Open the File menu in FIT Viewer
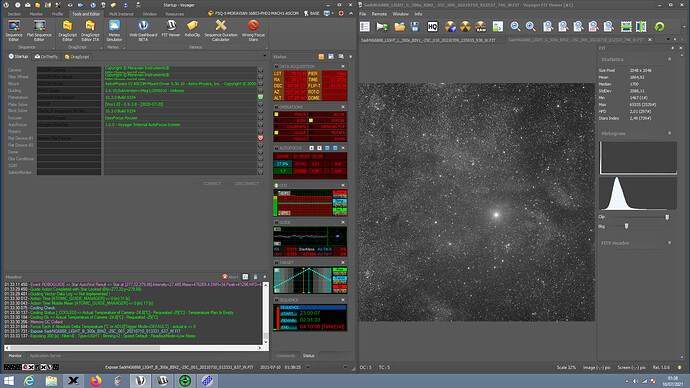This screenshot has height=388, width=690. (x=363, y=14)
